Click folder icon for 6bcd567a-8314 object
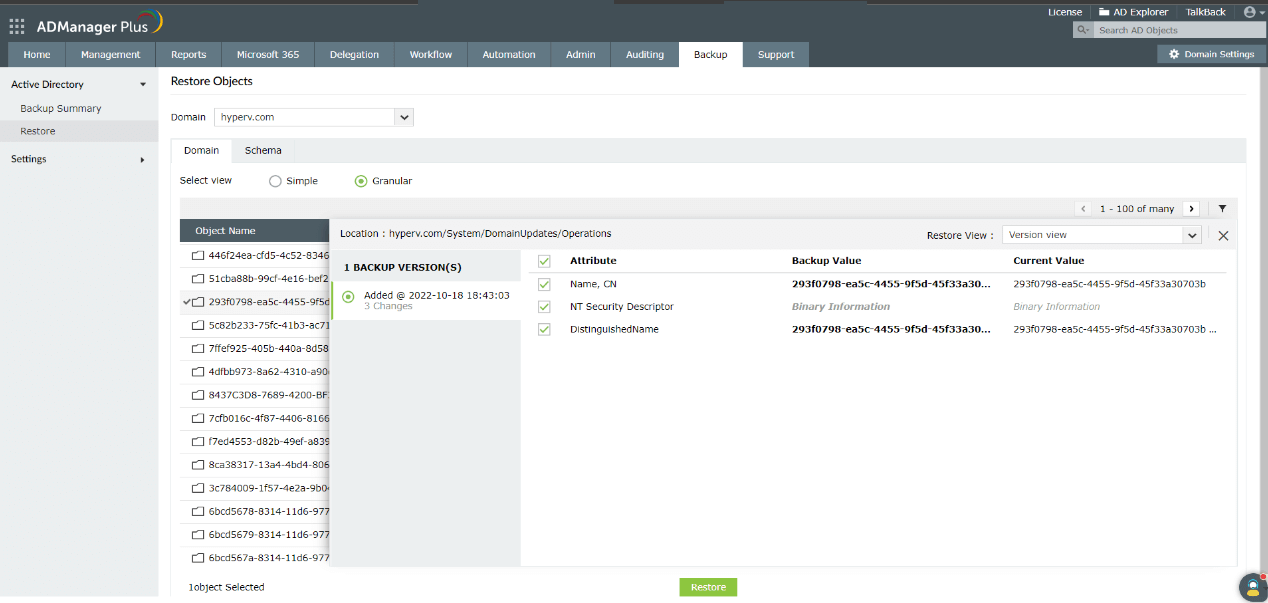Viewport: 1268px width, 603px height. click(198, 558)
